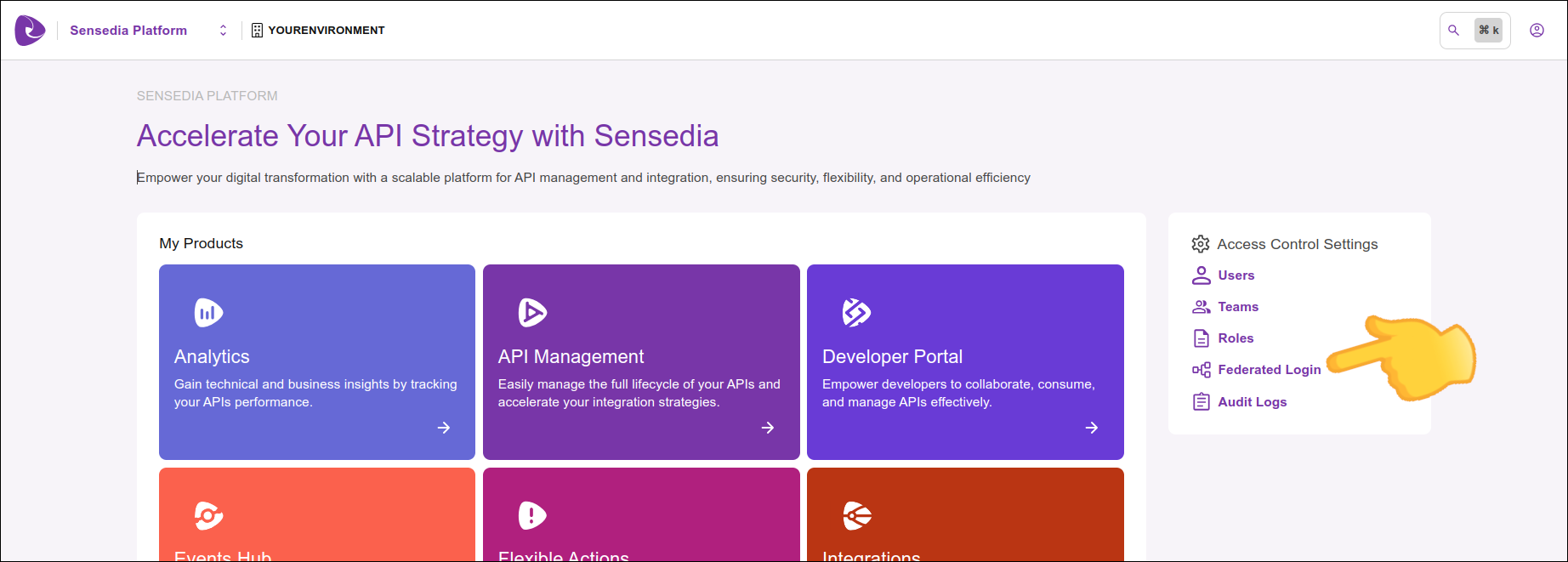1568x562 pixels.
Task: Open the user profile icon
Action: click(1537, 31)
